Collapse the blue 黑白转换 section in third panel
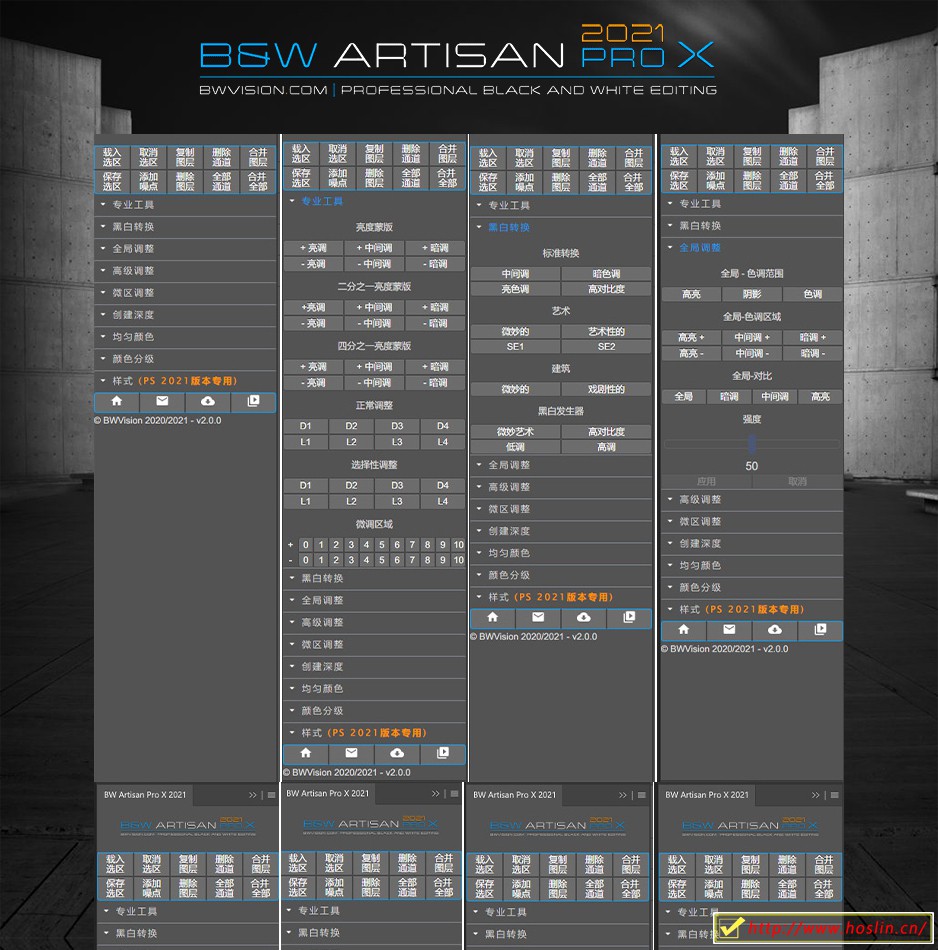 pyautogui.click(x=561, y=227)
